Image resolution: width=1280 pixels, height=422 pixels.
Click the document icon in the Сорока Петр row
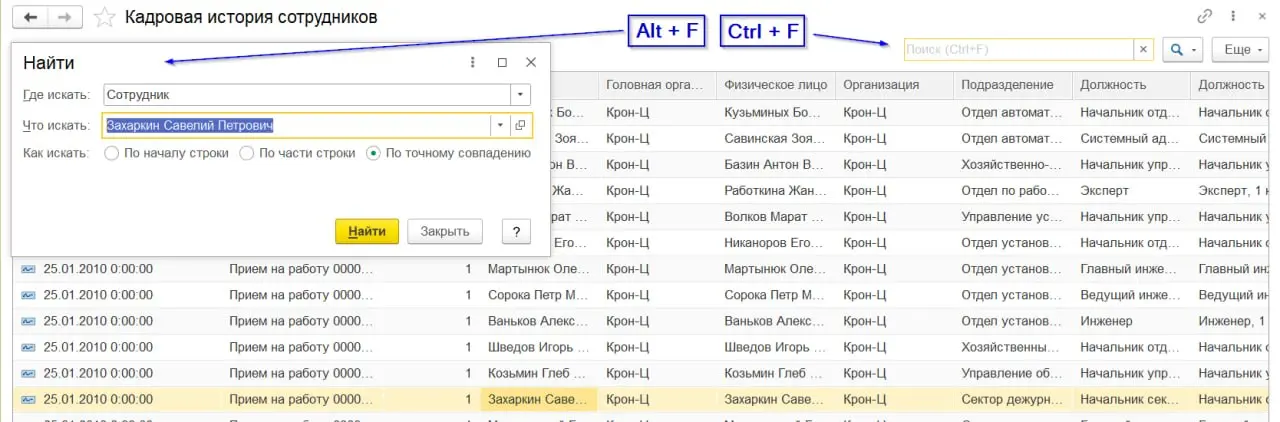pyautogui.click(x=28, y=295)
